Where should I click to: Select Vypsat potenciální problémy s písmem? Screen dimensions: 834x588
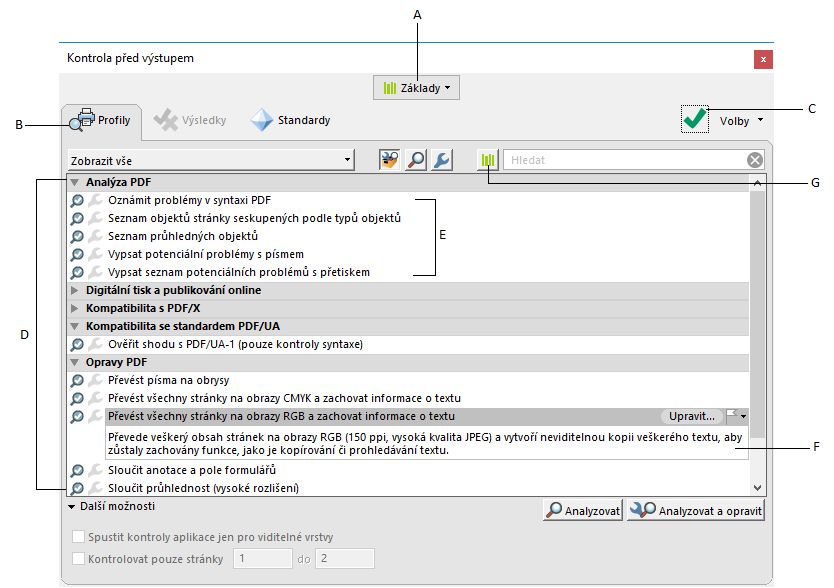(x=206, y=254)
